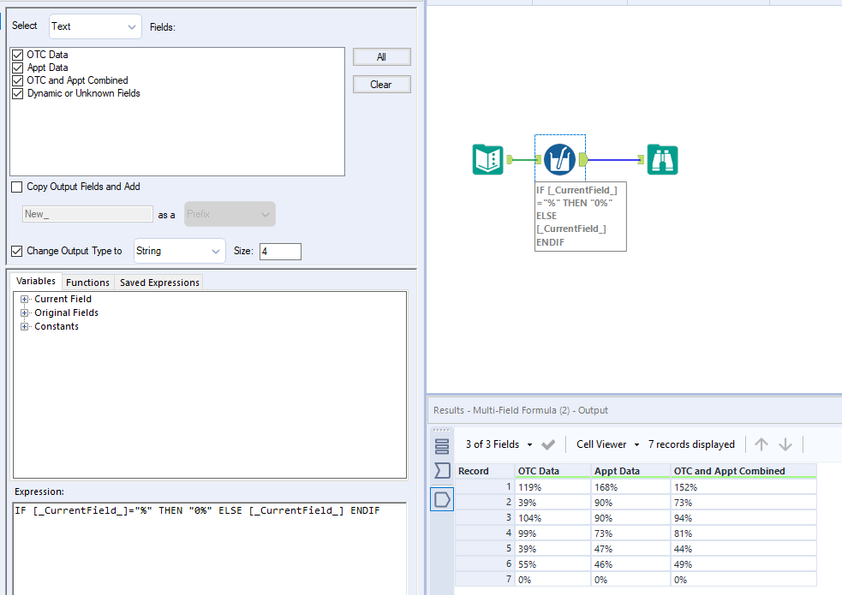The height and width of the screenshot is (595, 842).
Task: Open the 3 of 3 Fields dropdown
Action: 499,445
